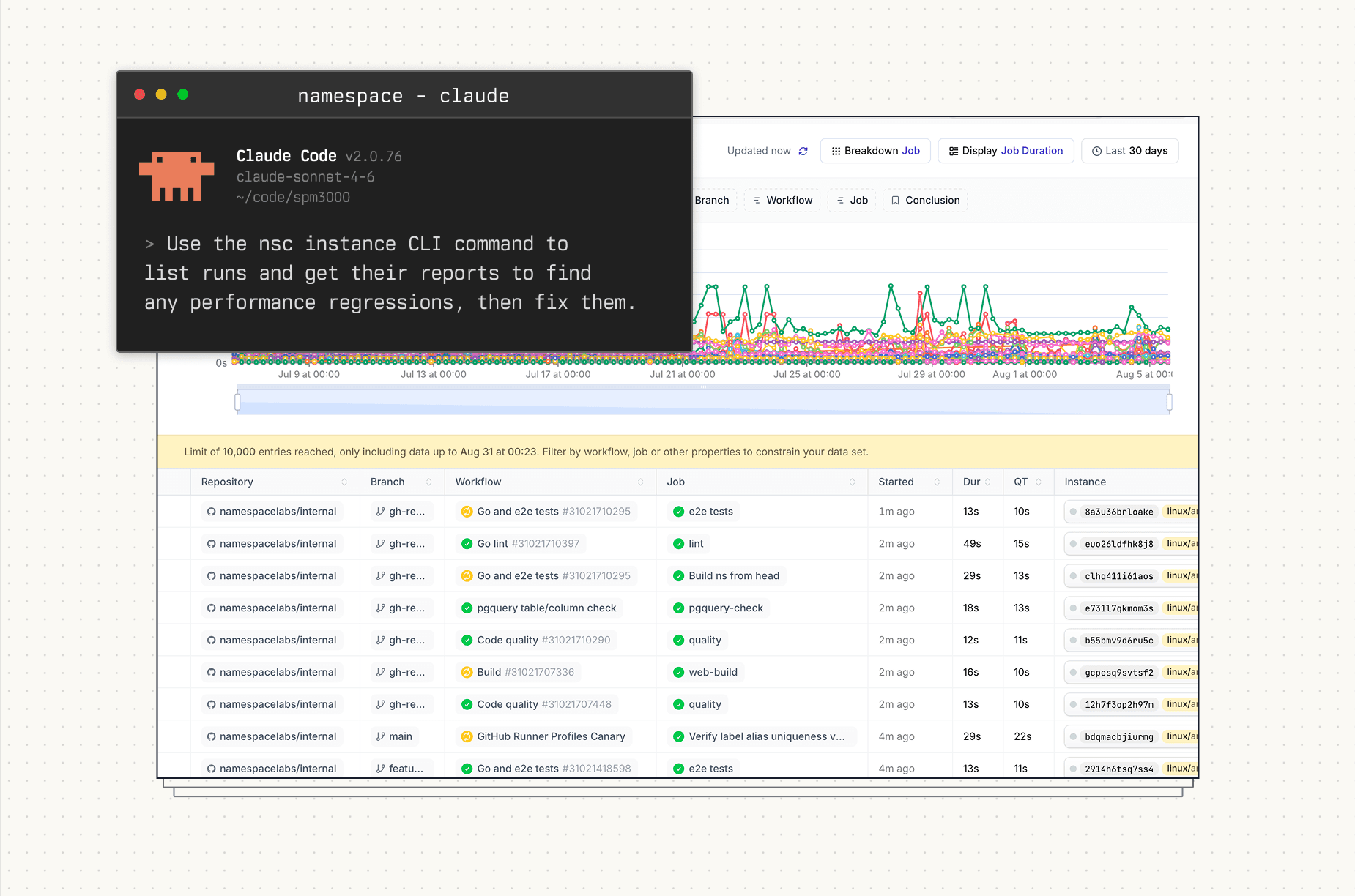Screen dimensions: 1355x896
Task: Click the left handle of the chart range slider
Action: (237, 401)
